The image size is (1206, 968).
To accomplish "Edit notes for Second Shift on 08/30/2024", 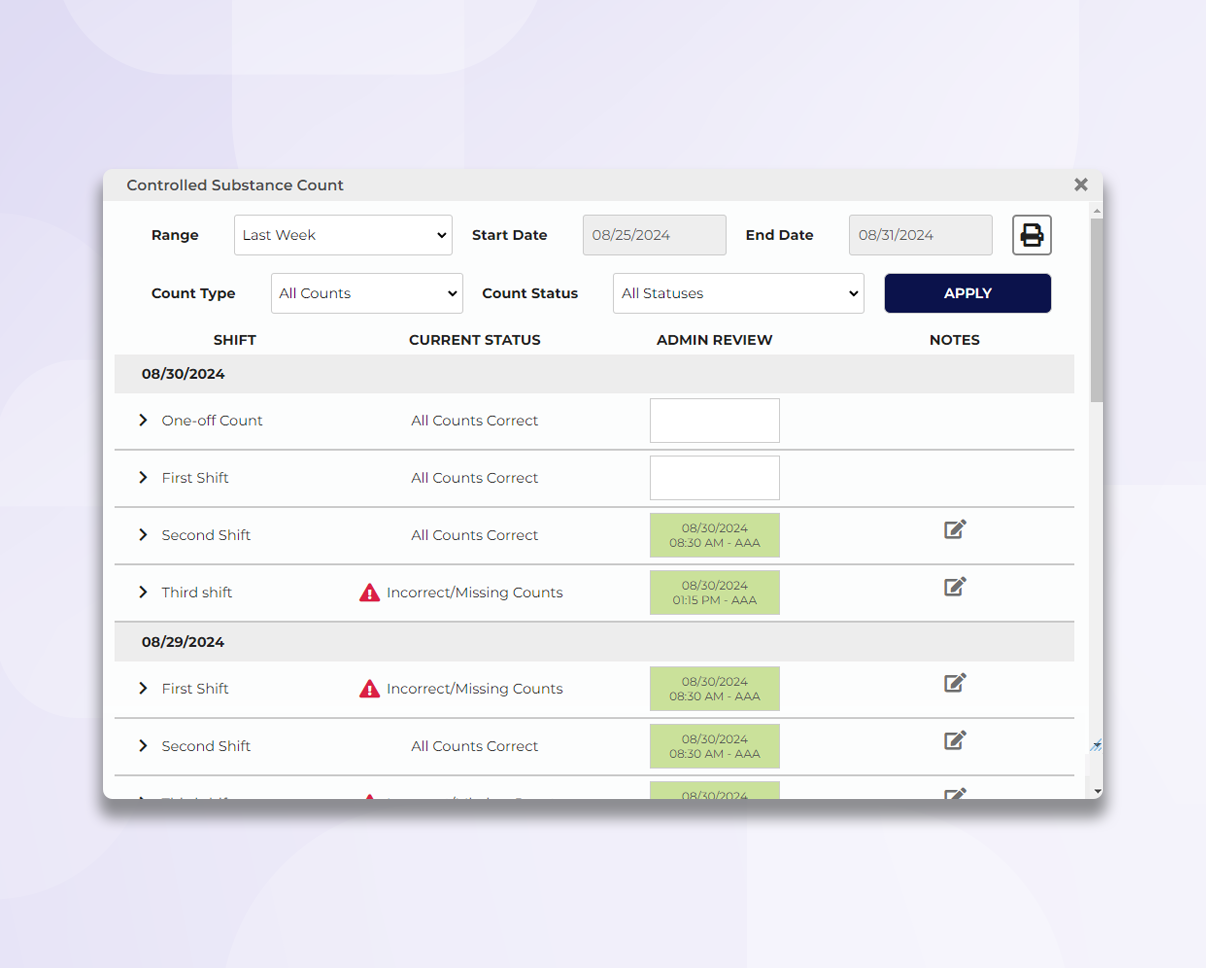I will pyautogui.click(x=952, y=530).
